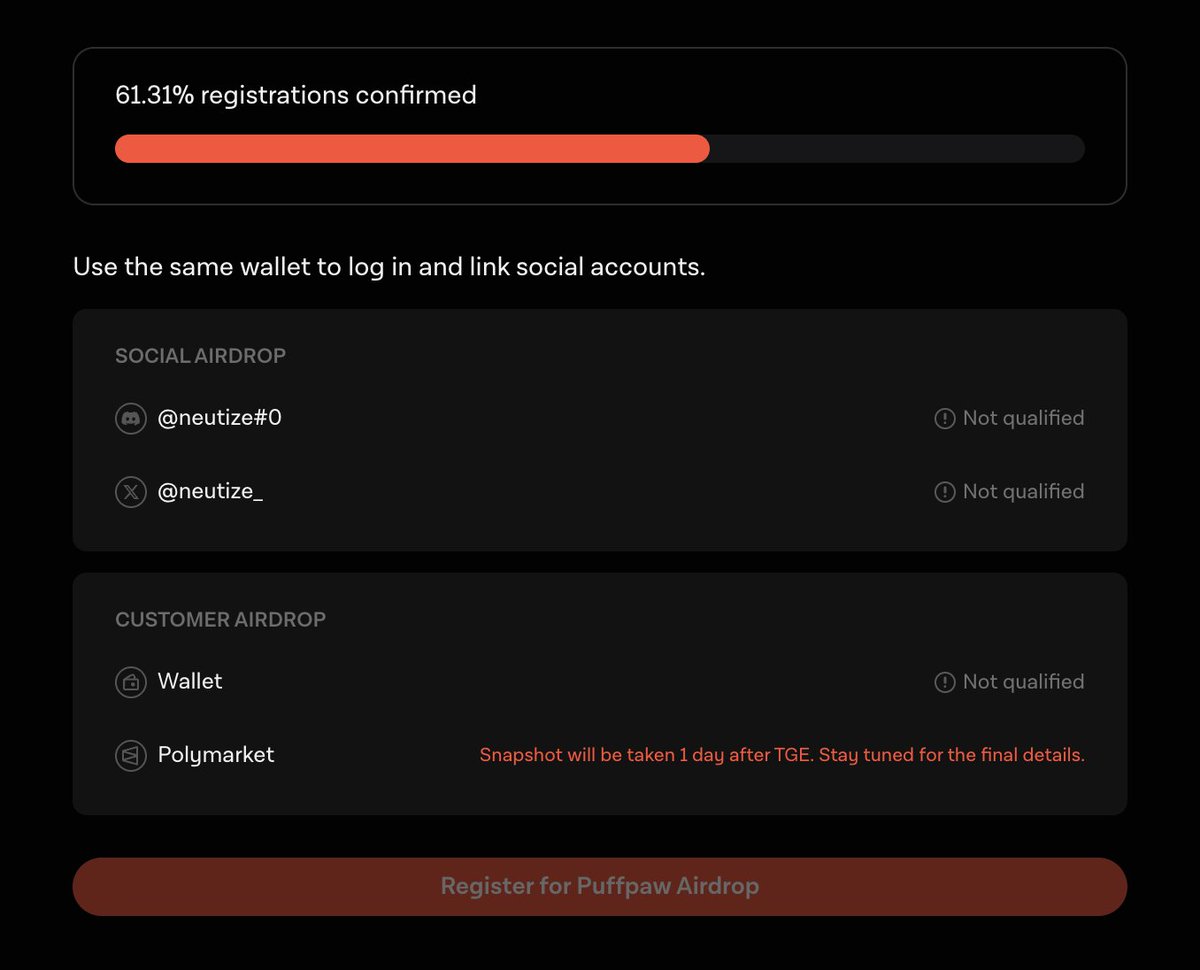
Task: Click the X logo icon beside @neutize_
Action: click(131, 491)
